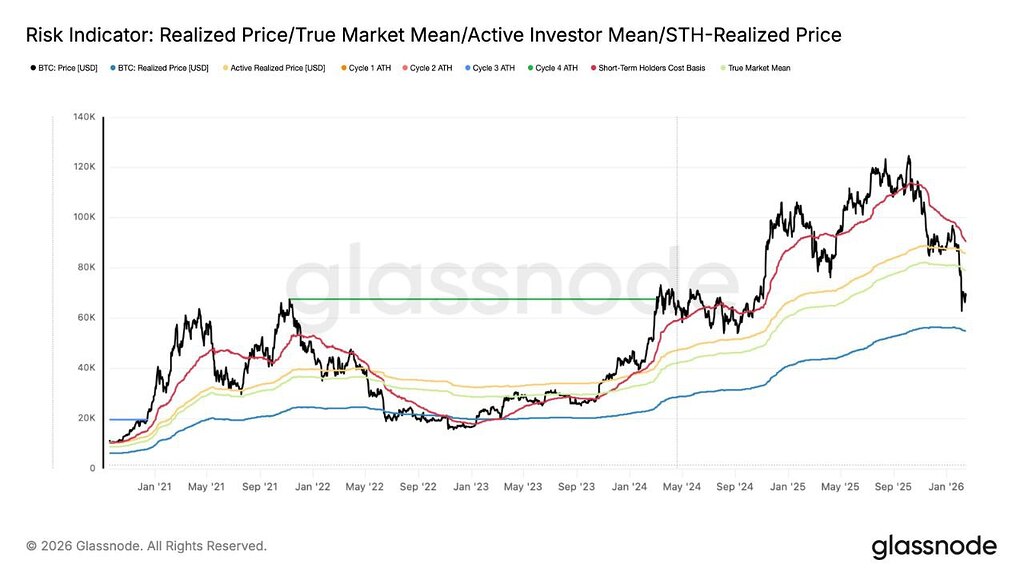1024x576 pixels.
Task: Click the glassnode logo at bottom right
Action: (x=934, y=546)
